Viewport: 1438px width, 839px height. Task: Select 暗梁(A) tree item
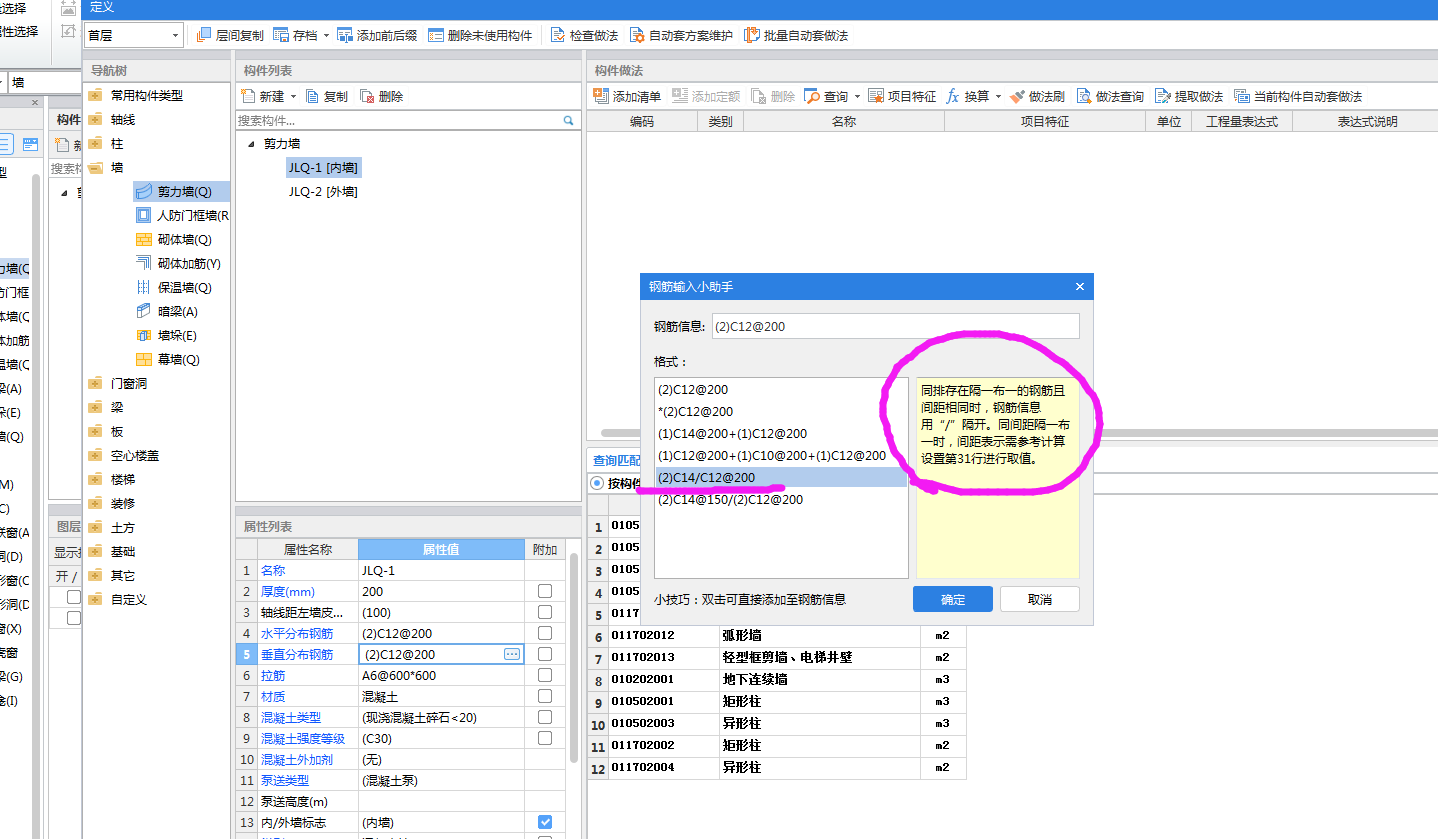[166, 311]
